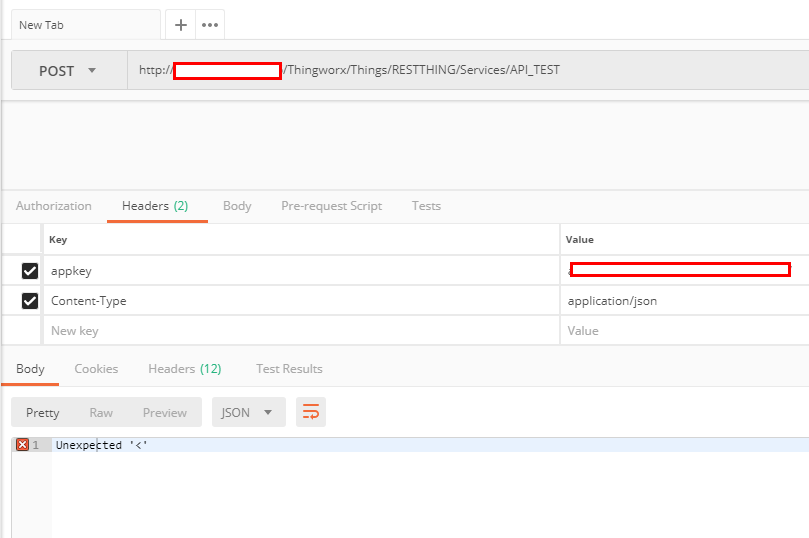Select the Preview view button
Image resolution: width=809 pixels, height=538 pixels.
(x=165, y=412)
